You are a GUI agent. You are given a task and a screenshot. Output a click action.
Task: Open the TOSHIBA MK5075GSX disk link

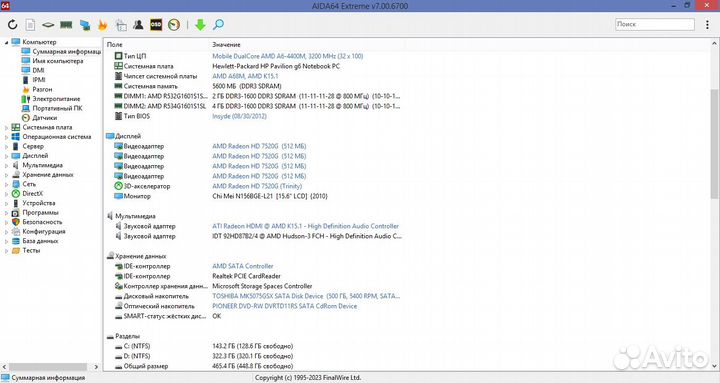[x=306, y=296]
